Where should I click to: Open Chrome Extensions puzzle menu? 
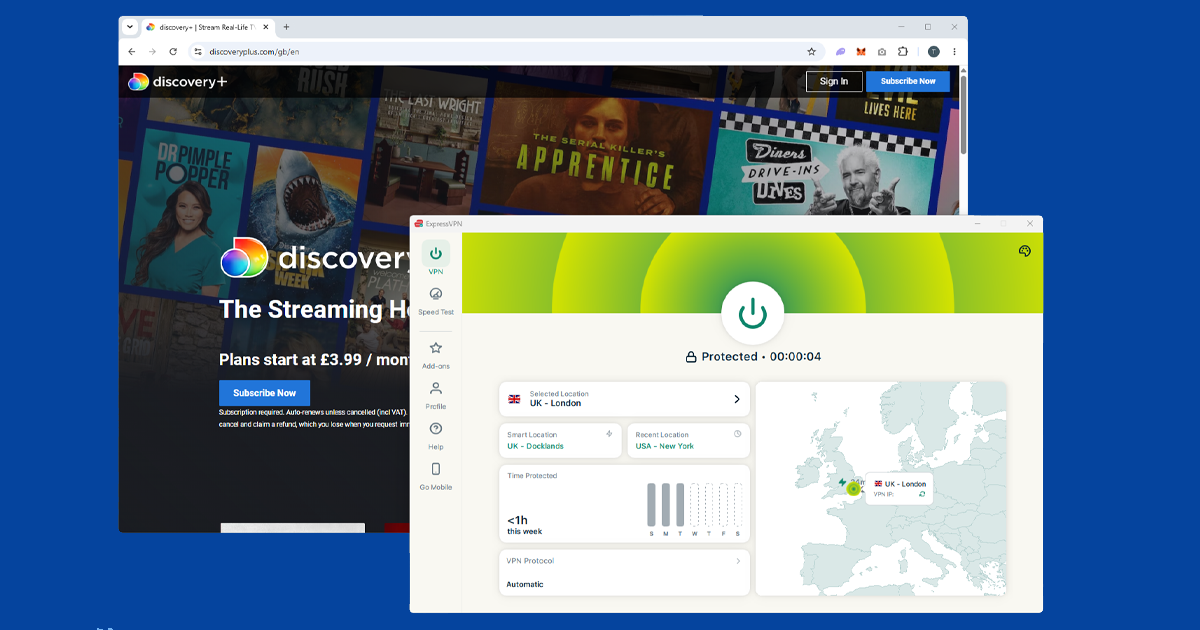(903, 52)
